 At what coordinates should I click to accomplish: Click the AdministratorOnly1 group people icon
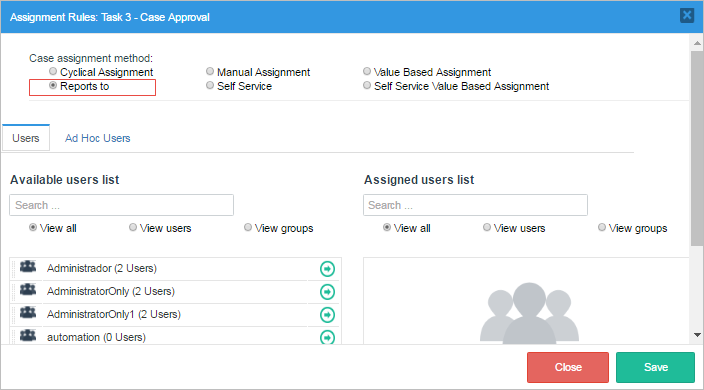28,312
